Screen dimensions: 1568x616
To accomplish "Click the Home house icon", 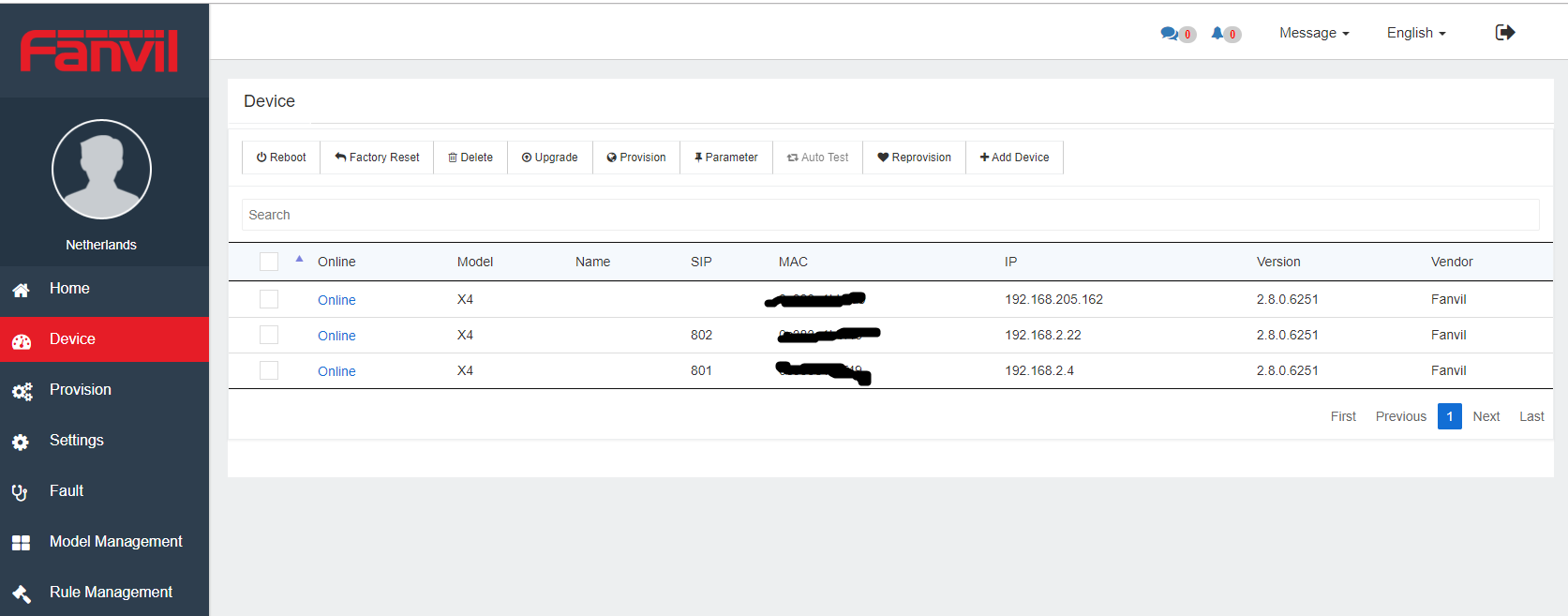I will tap(21, 290).
